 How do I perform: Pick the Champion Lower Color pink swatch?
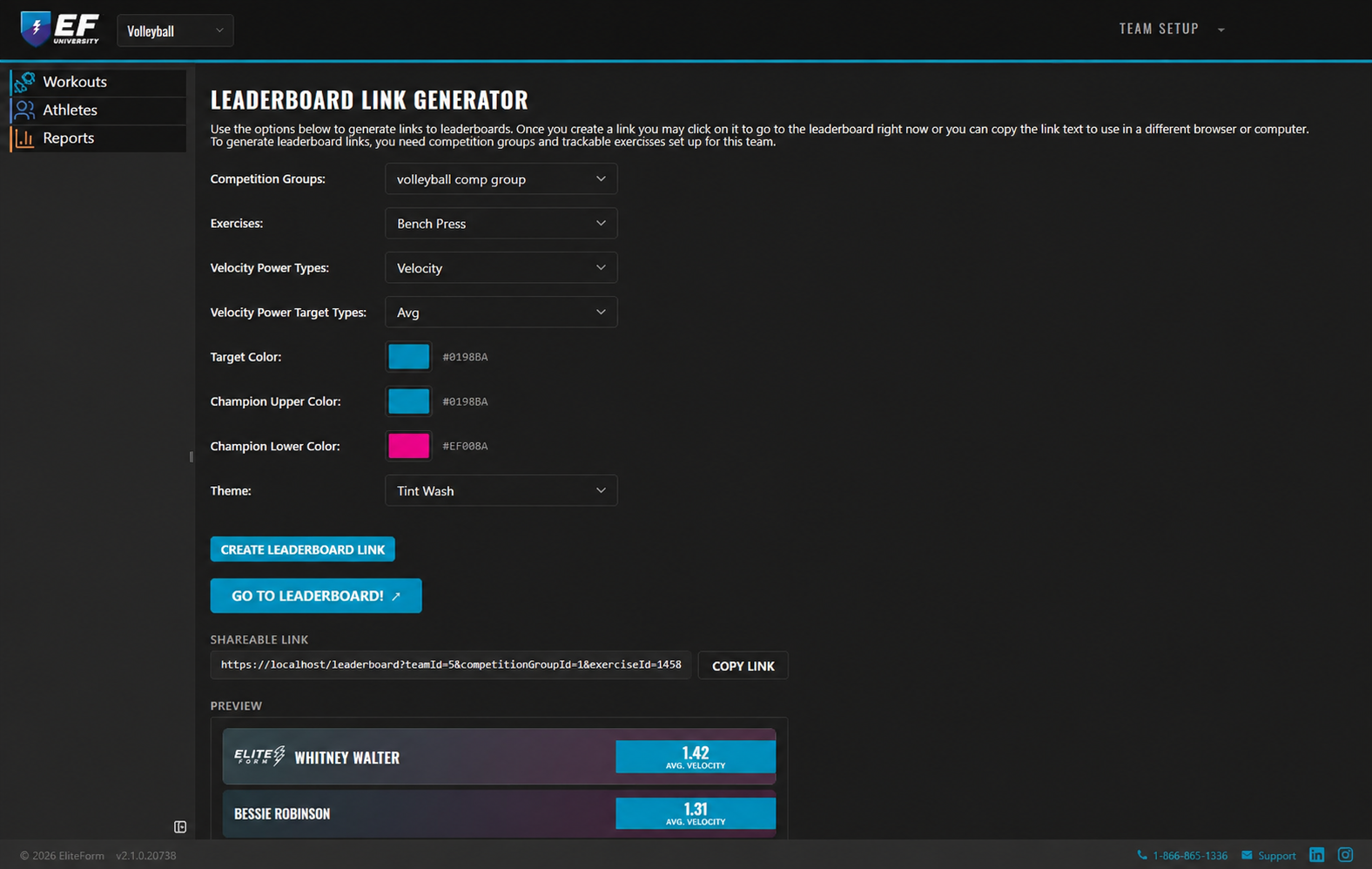click(x=408, y=446)
